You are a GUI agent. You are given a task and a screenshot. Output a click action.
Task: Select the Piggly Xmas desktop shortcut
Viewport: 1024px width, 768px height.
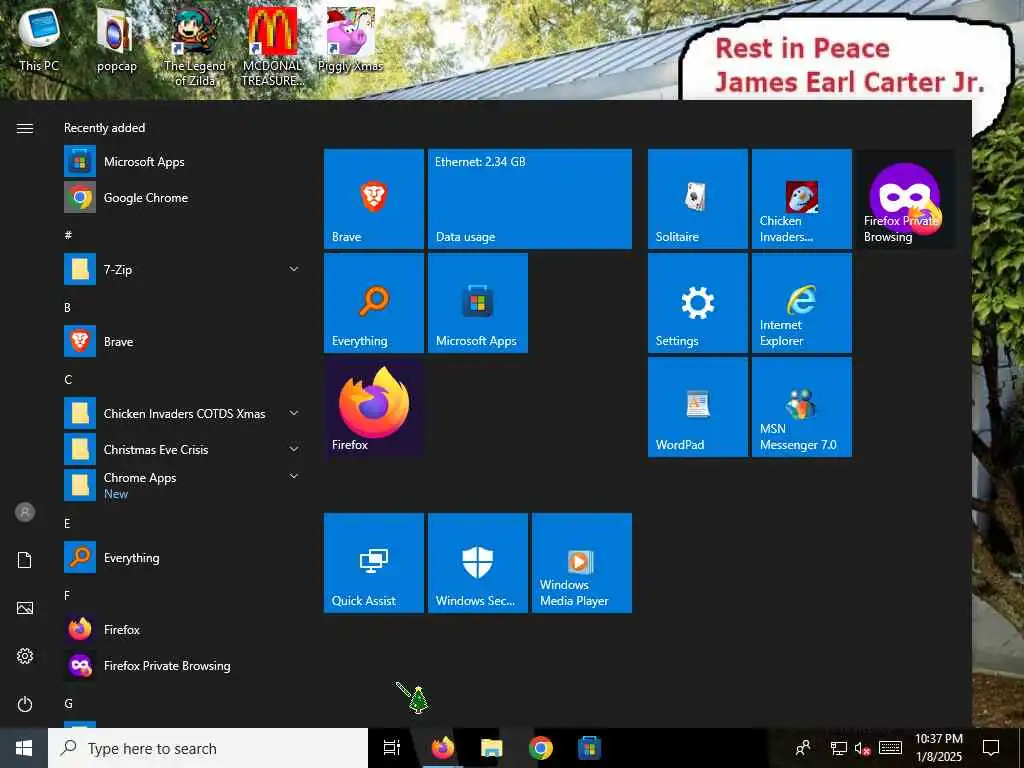pos(350,39)
